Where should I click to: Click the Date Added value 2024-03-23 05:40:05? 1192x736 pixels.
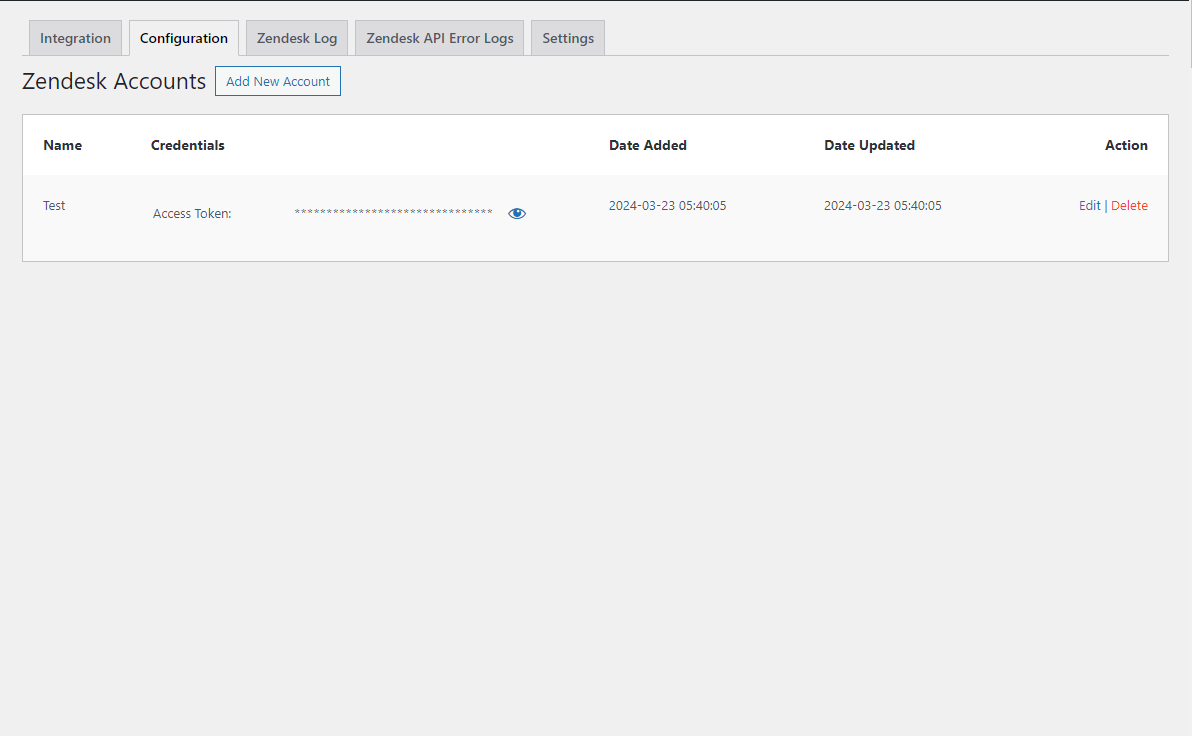(667, 205)
